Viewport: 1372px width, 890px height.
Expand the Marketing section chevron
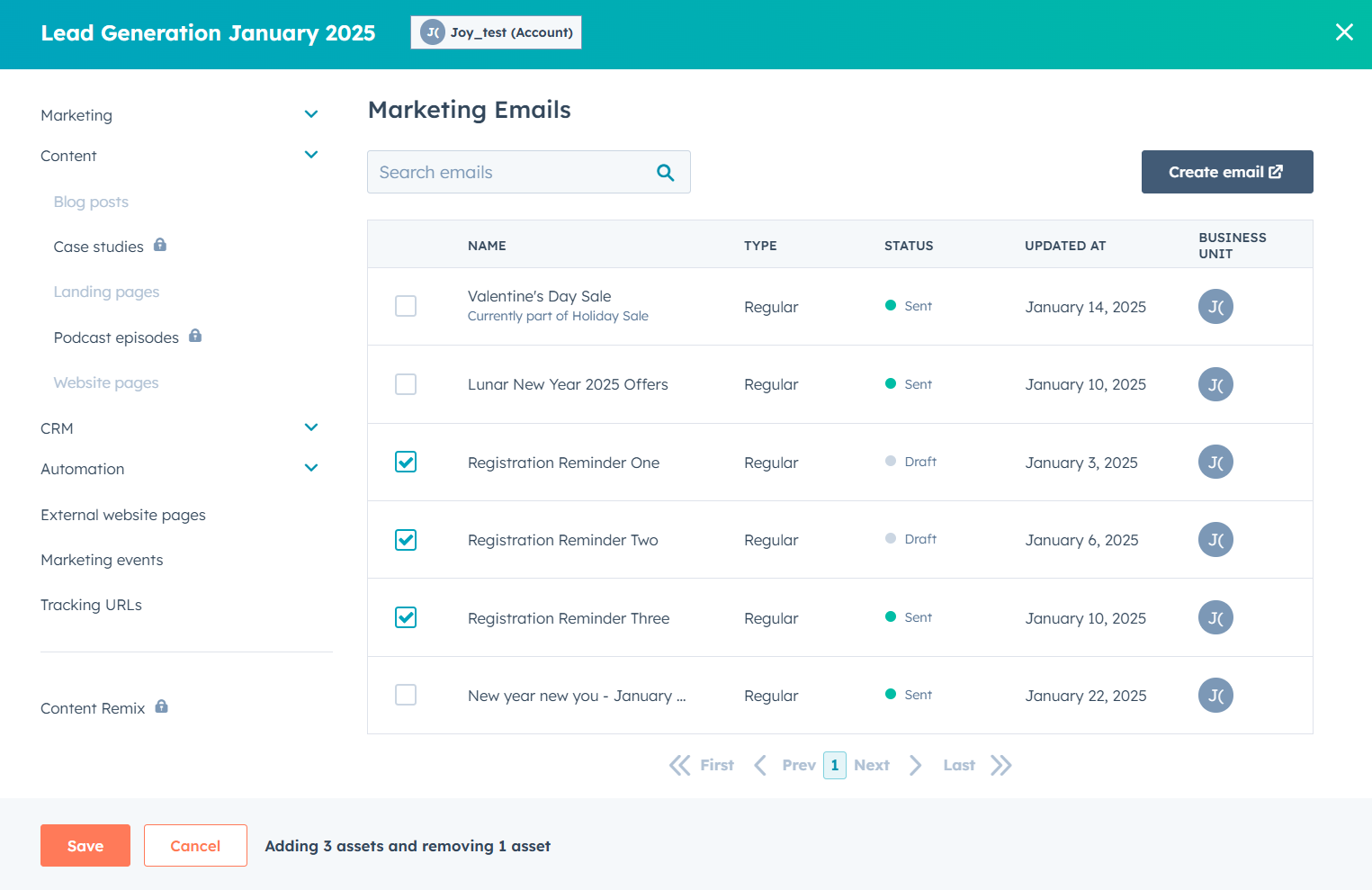click(x=311, y=114)
